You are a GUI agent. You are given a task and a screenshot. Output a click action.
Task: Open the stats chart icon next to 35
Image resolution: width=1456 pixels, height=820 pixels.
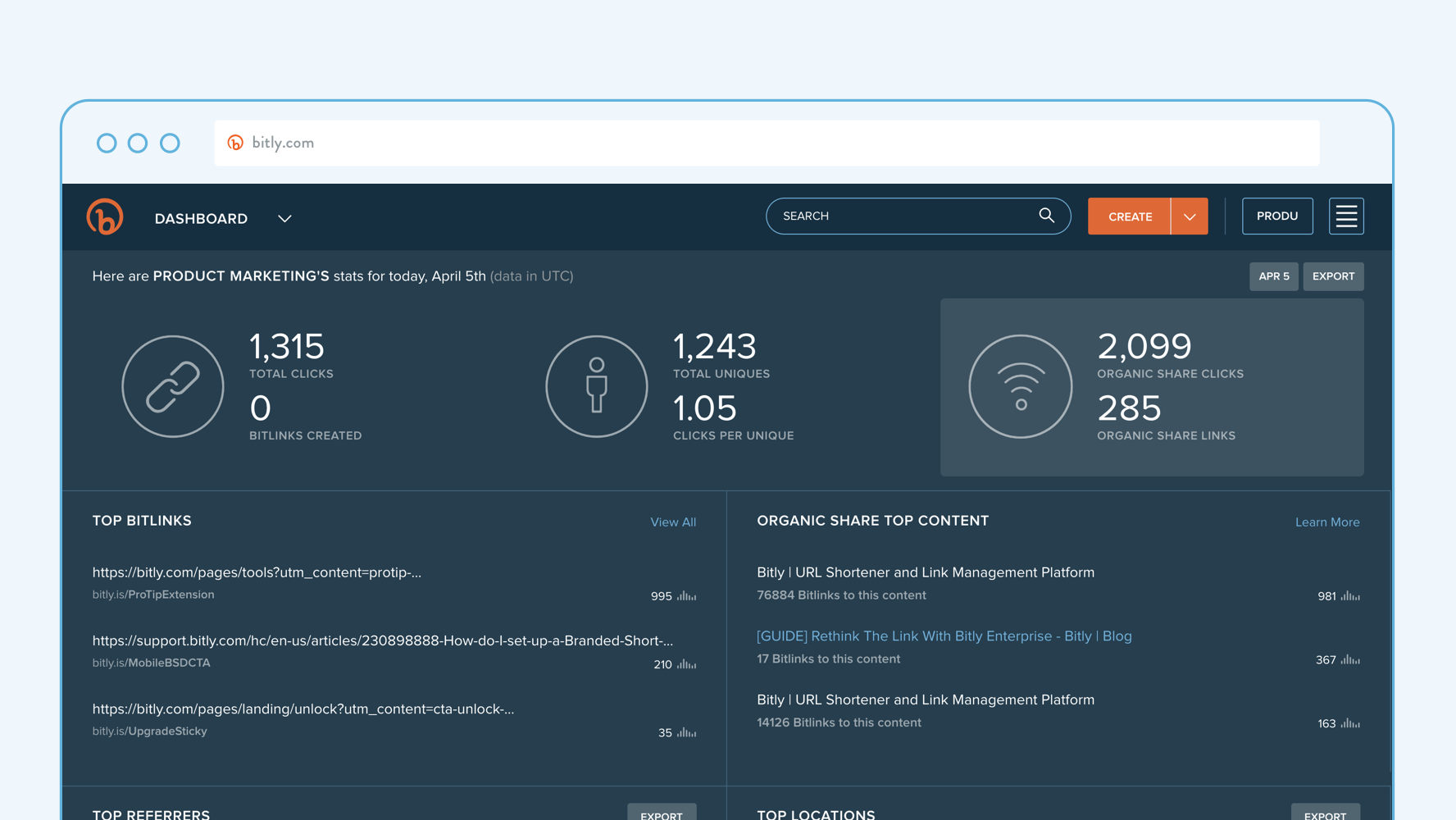click(687, 732)
